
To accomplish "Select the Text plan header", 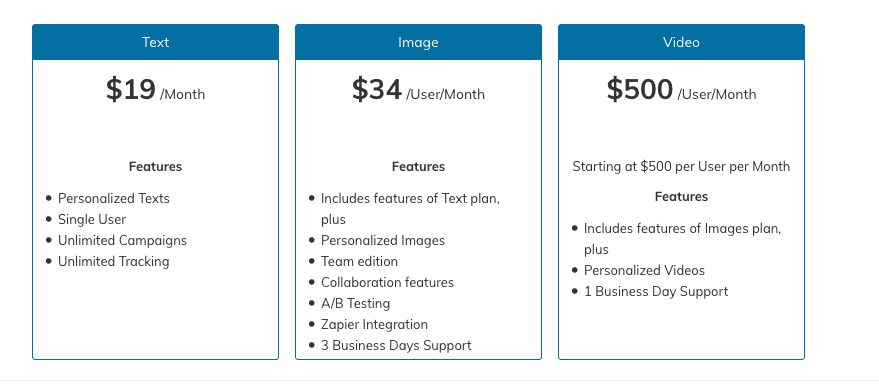I will [155, 42].
